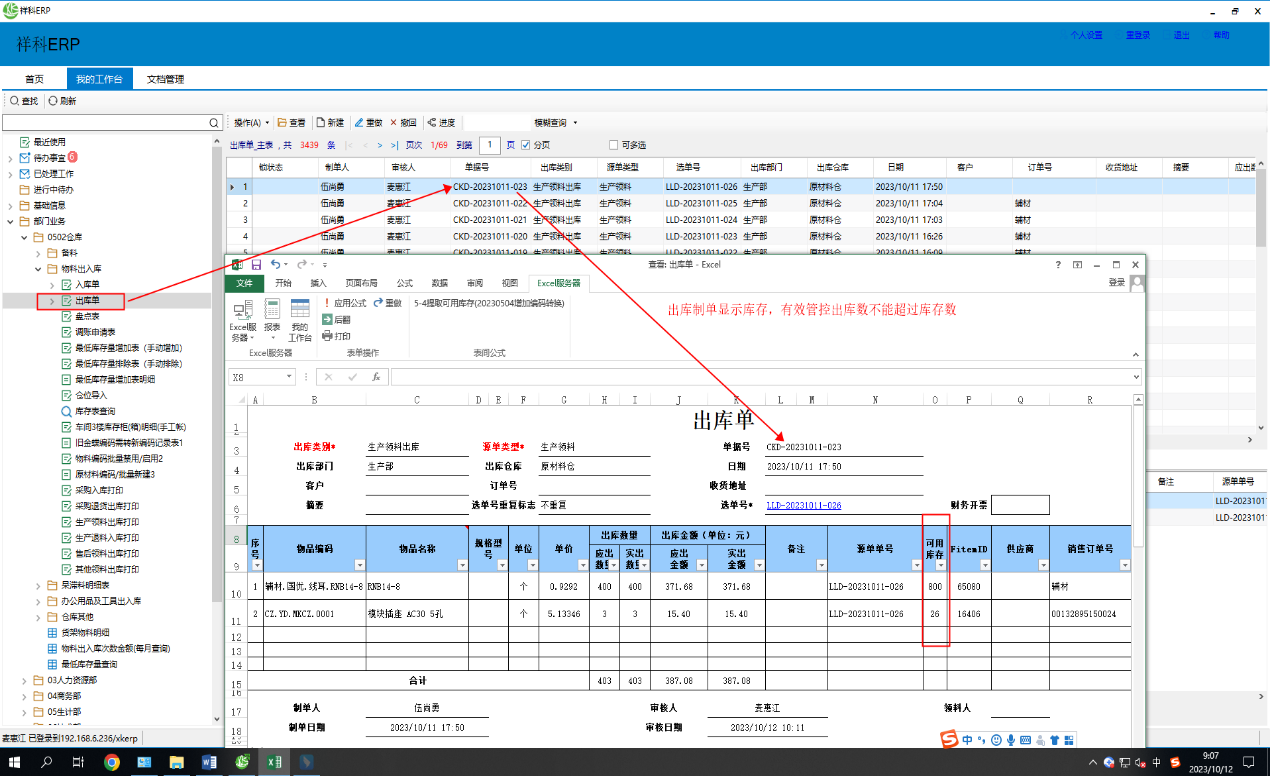Enable the 可多选 checkbox

[613, 145]
